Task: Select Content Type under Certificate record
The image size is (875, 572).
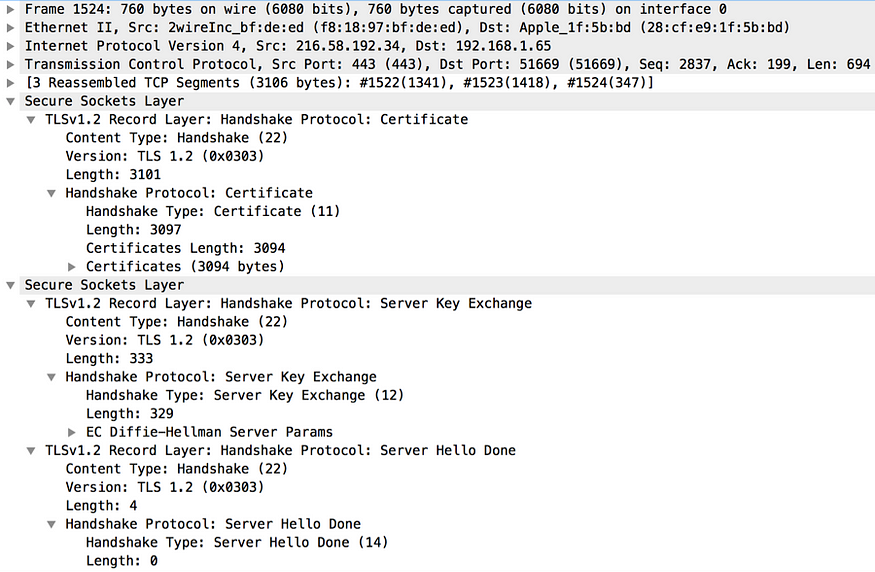Action: coord(176,138)
